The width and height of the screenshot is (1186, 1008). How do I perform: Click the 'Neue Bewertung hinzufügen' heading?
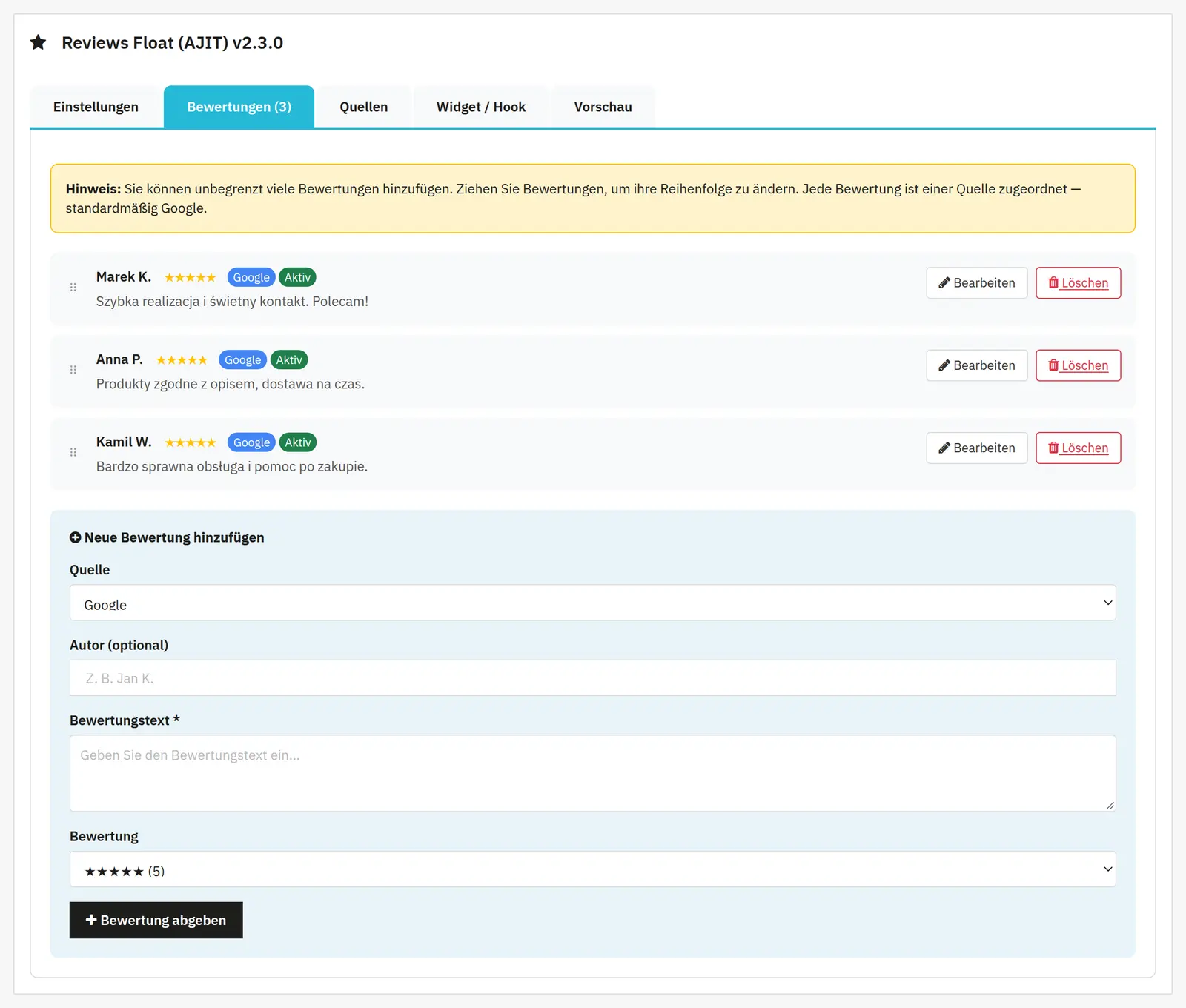click(174, 537)
